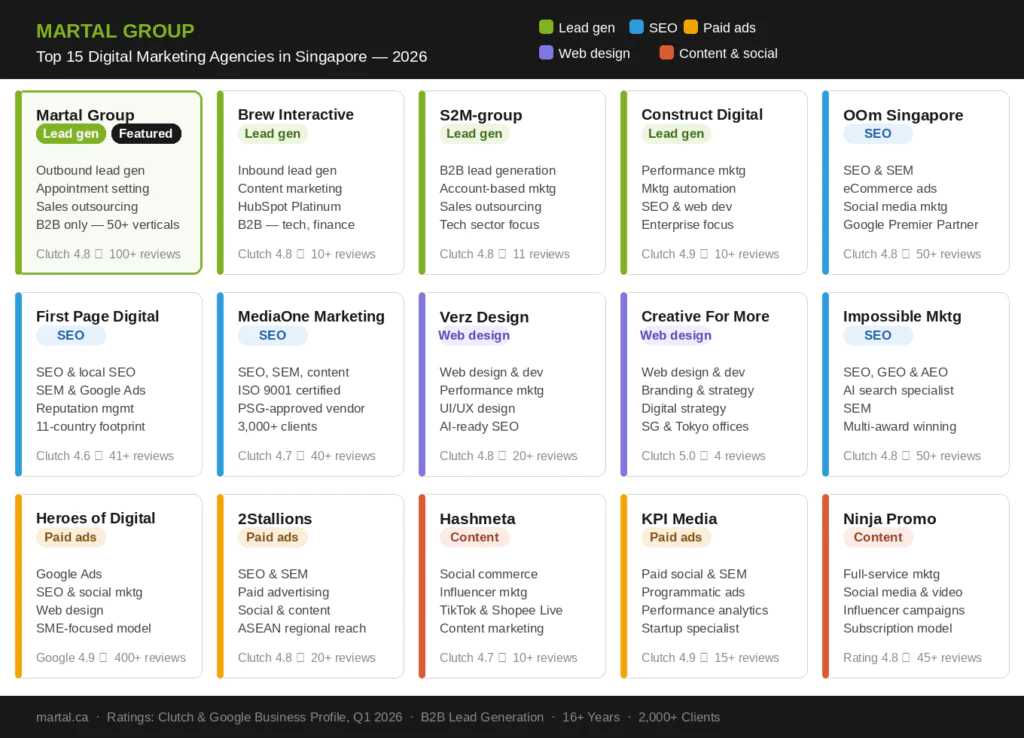Click the SEO tag on OOm Singapore card
The height and width of the screenshot is (738, 1024).
coord(877,133)
